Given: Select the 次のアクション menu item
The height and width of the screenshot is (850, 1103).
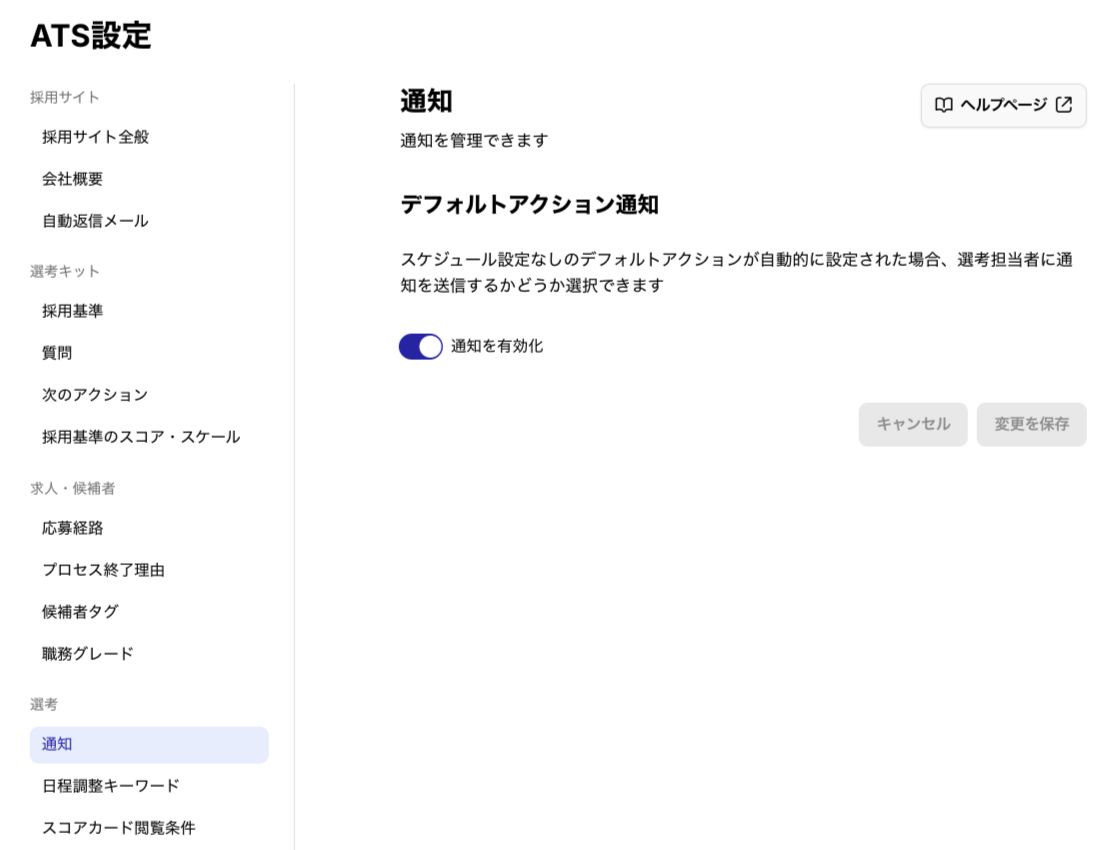Looking at the screenshot, I should pos(95,395).
